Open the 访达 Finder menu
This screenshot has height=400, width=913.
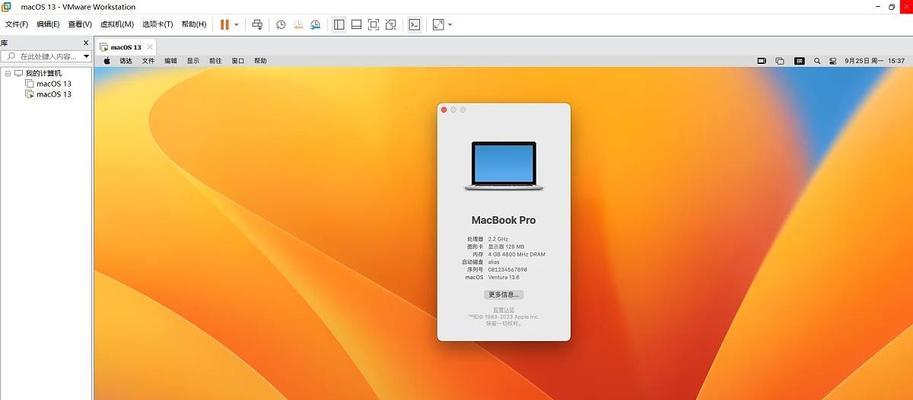(x=126, y=61)
